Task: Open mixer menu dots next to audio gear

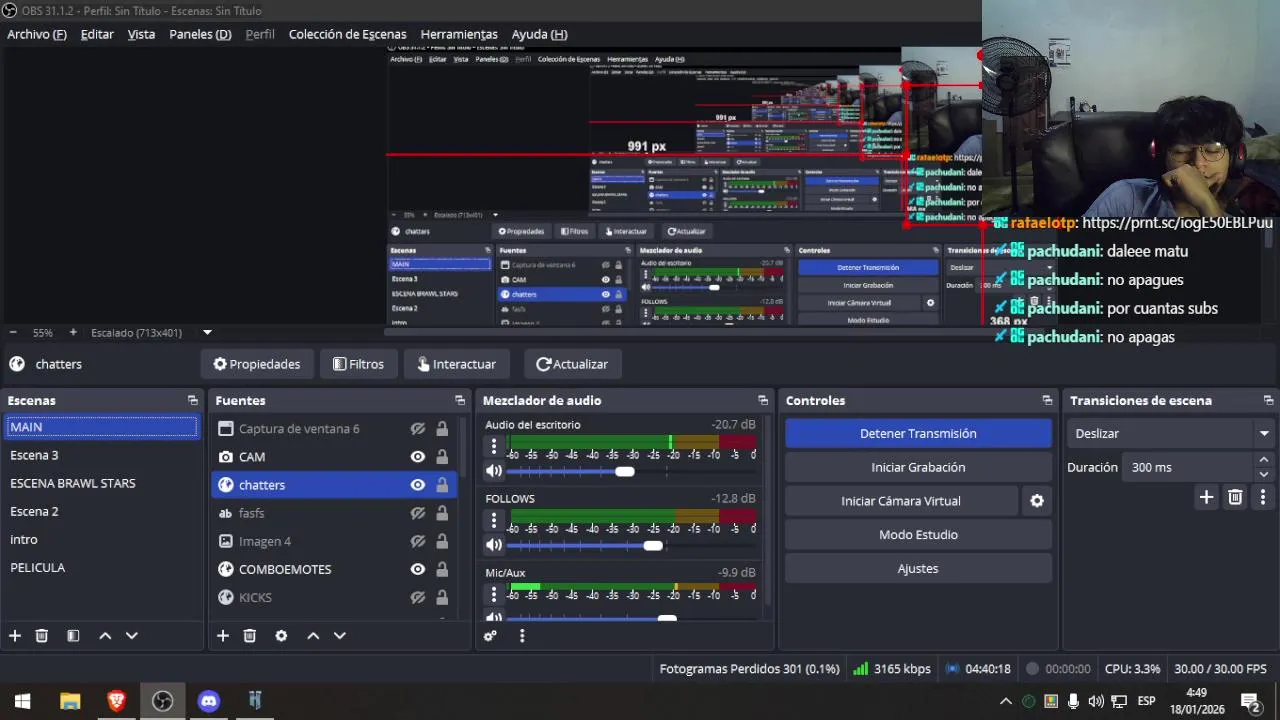Action: [521, 635]
